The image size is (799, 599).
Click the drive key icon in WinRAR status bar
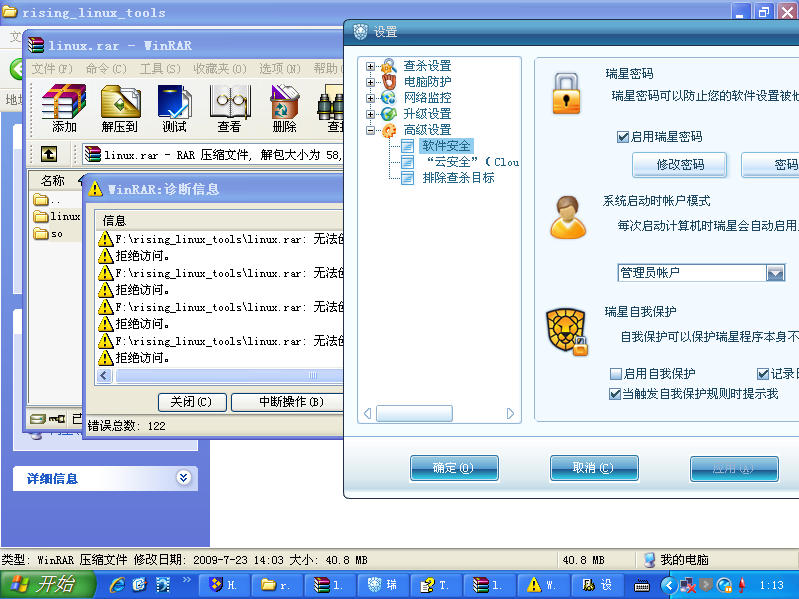coord(57,419)
